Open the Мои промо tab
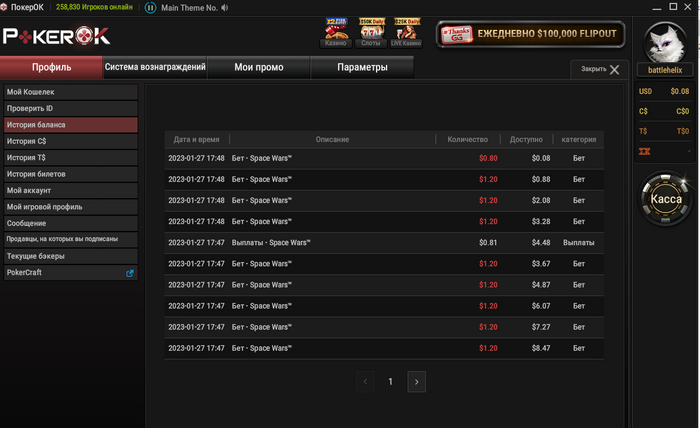 point(258,67)
